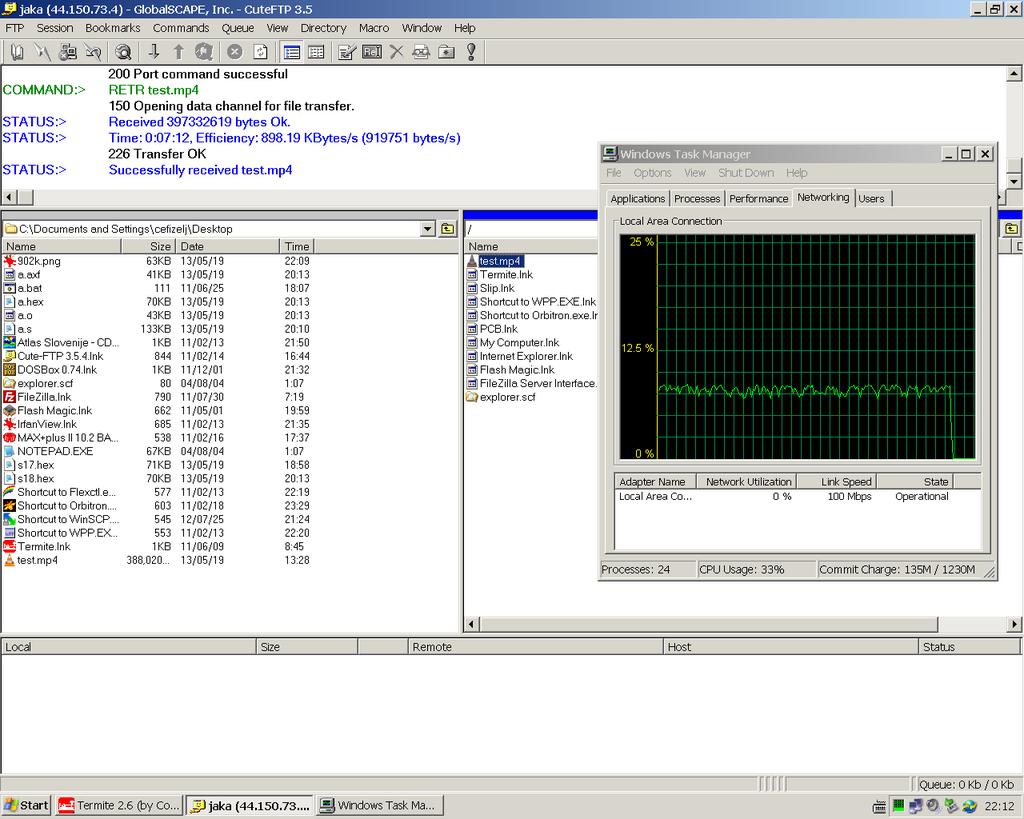Click the Reconnect toolbar icon
Viewport: 1024px width, 819px height.
pos(93,52)
